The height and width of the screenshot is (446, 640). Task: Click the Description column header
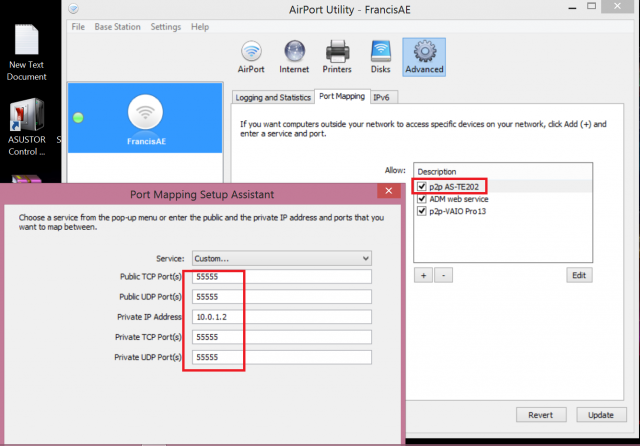tap(503, 171)
